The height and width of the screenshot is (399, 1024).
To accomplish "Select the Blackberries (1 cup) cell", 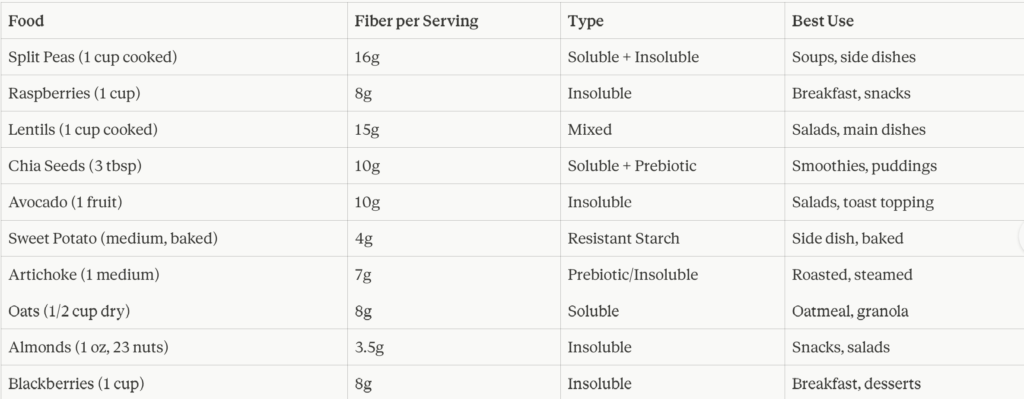I will tap(174, 383).
